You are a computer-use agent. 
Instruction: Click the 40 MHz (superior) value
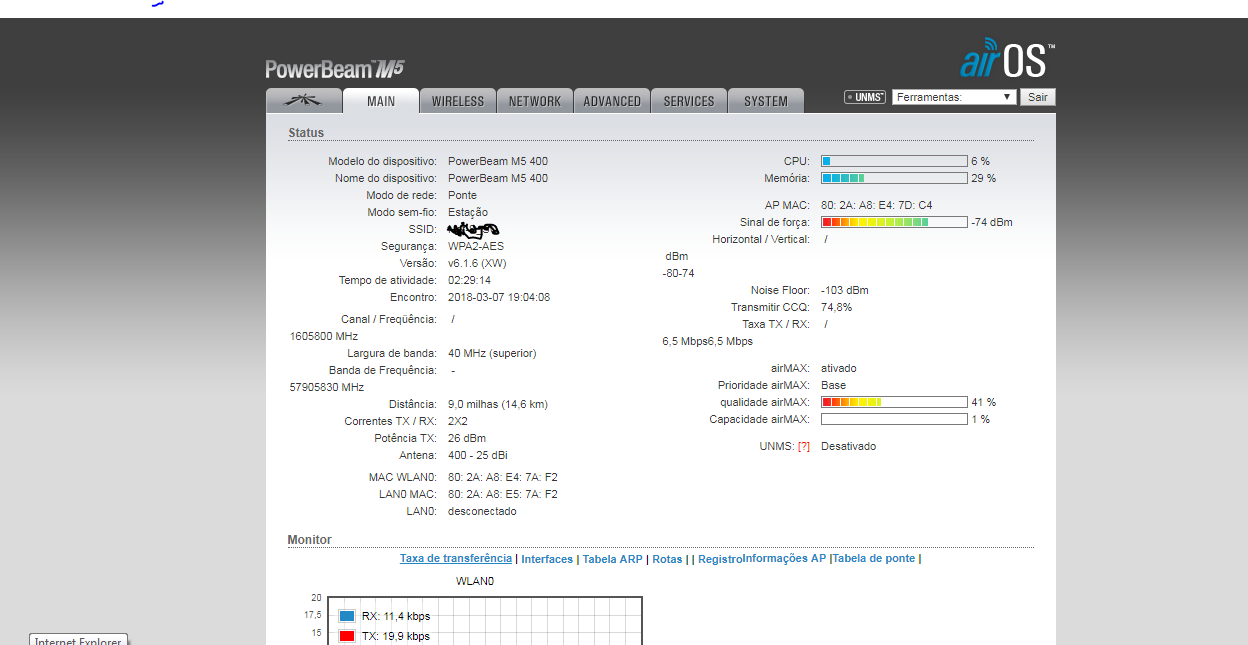[492, 353]
